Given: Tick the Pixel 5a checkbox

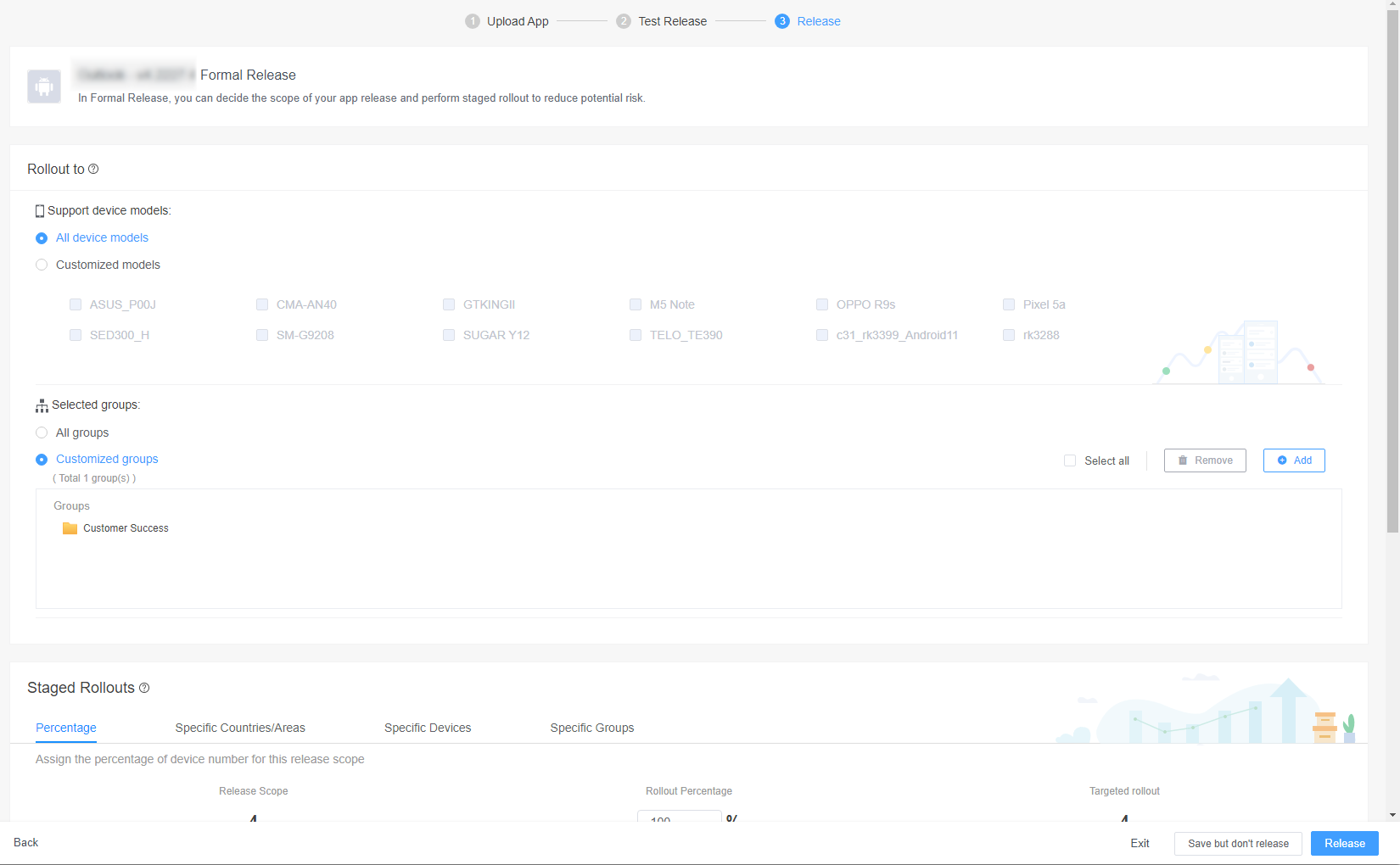Looking at the screenshot, I should pos(1009,304).
